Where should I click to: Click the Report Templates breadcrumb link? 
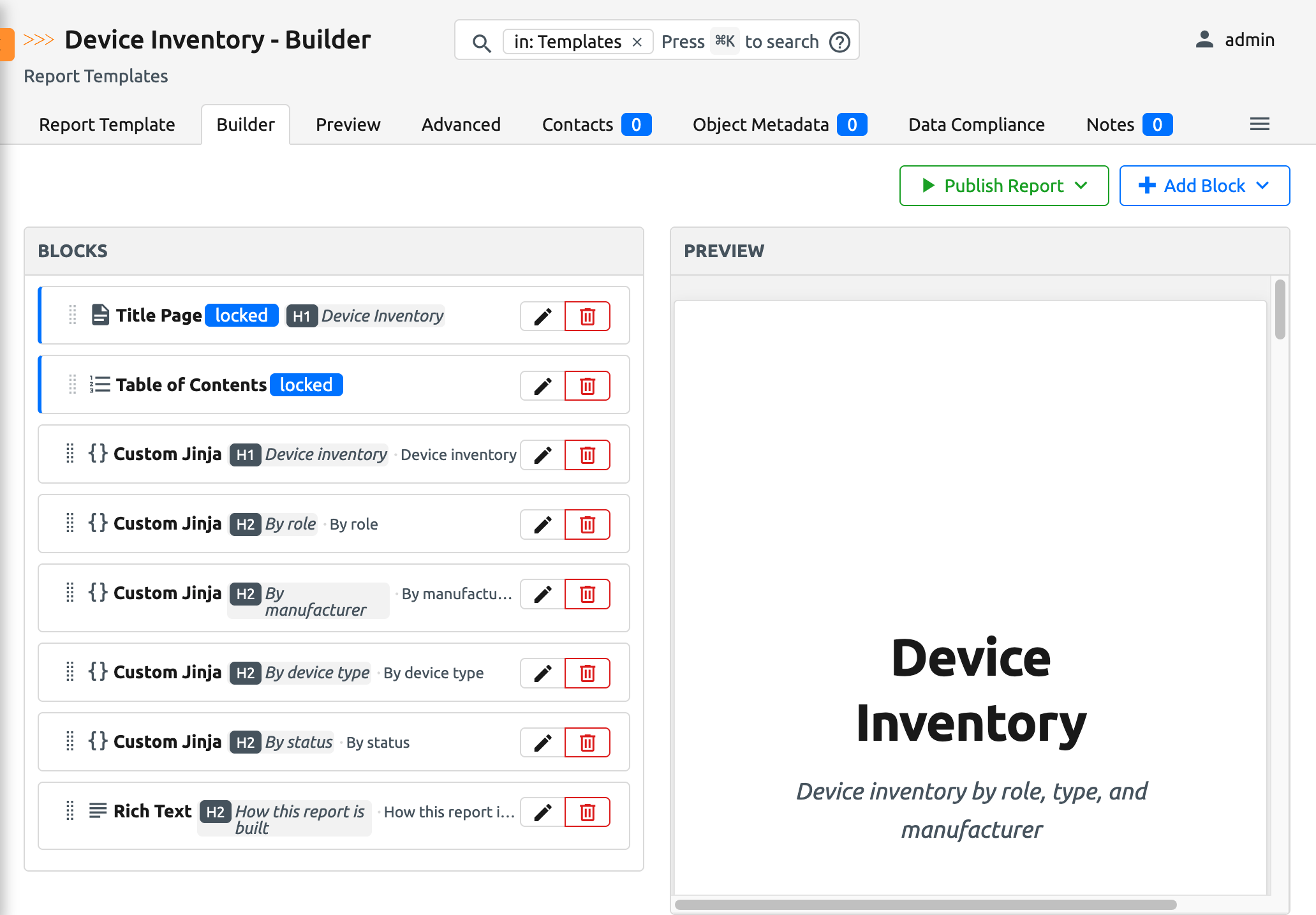(96, 76)
